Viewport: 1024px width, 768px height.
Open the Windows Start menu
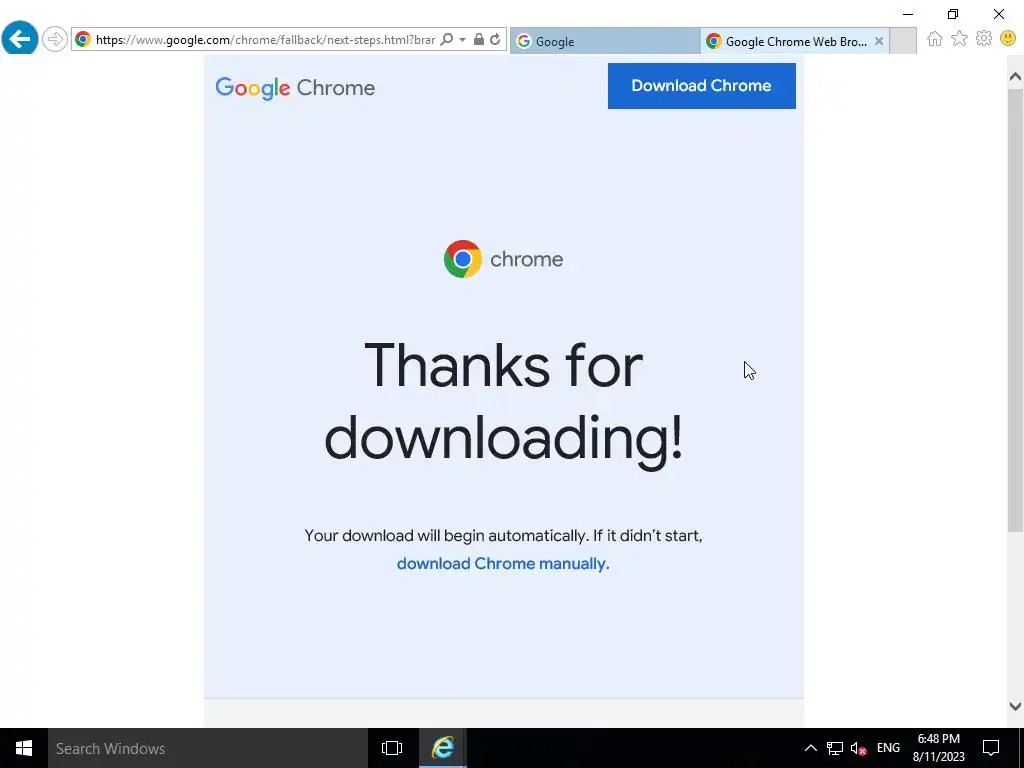point(24,748)
